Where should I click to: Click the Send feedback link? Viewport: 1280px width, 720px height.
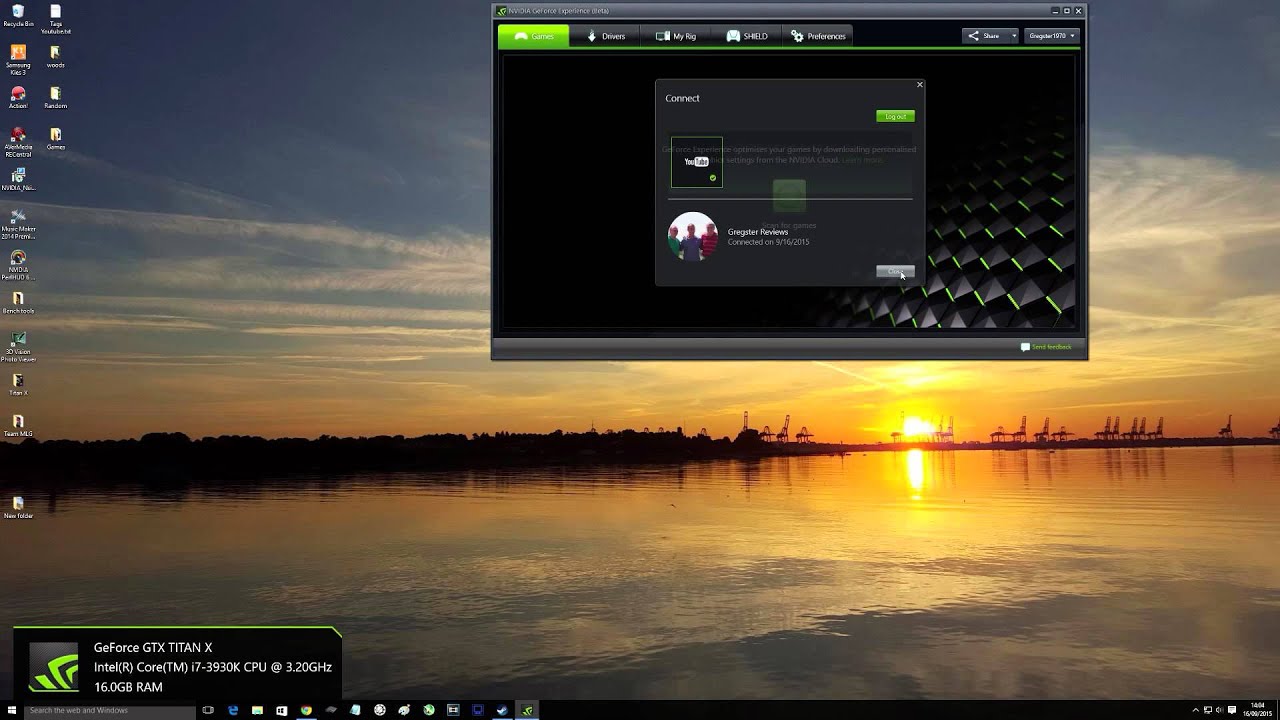(x=1046, y=347)
